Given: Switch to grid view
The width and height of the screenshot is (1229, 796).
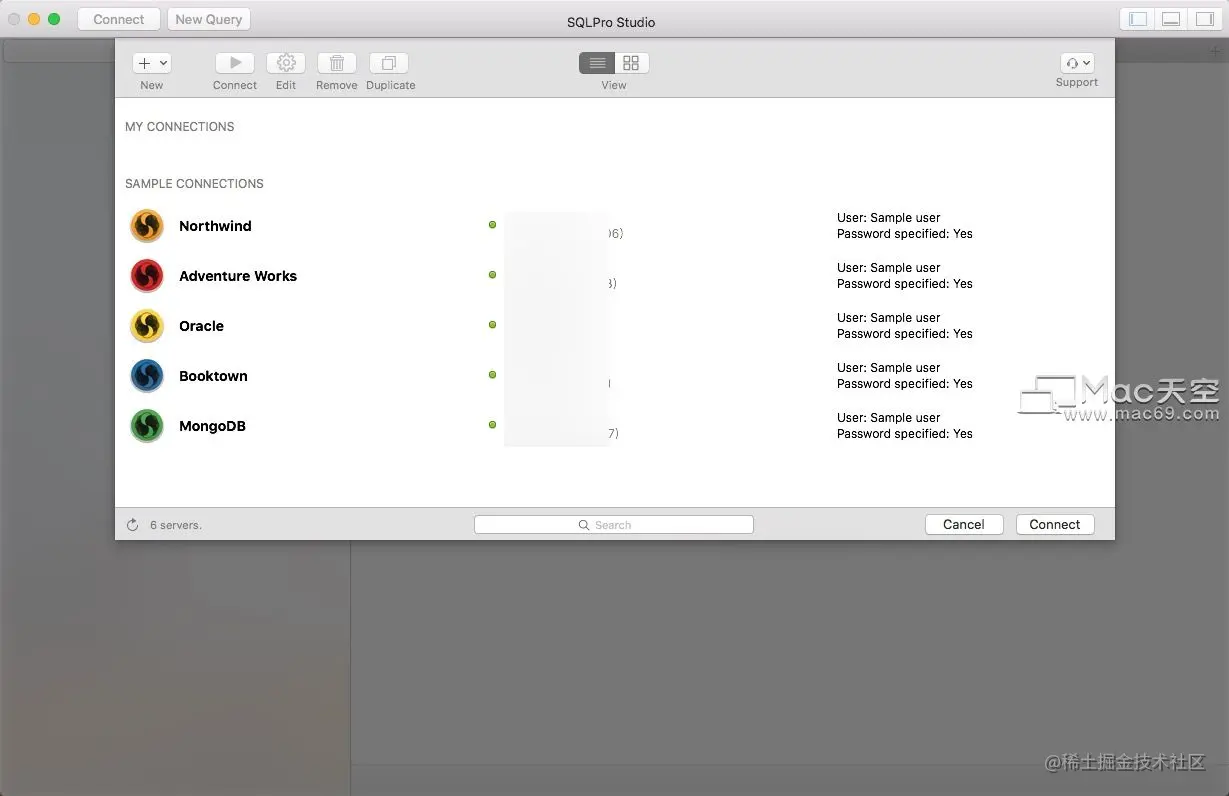Looking at the screenshot, I should 632,63.
